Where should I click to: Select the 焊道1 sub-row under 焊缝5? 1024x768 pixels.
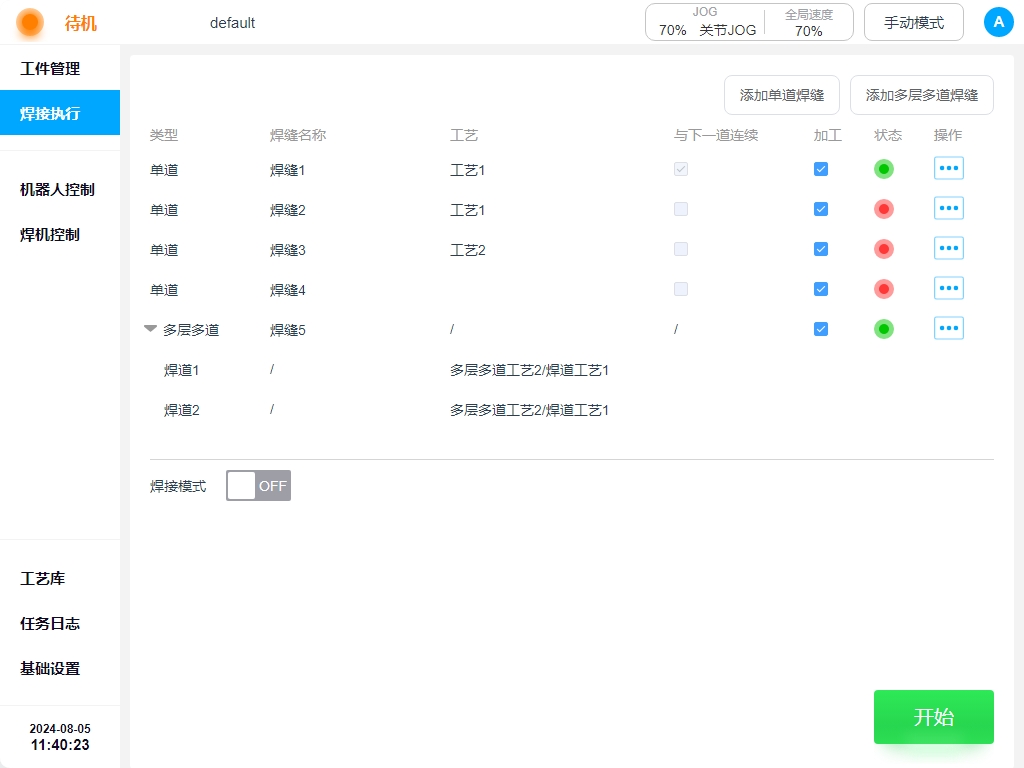(182, 370)
